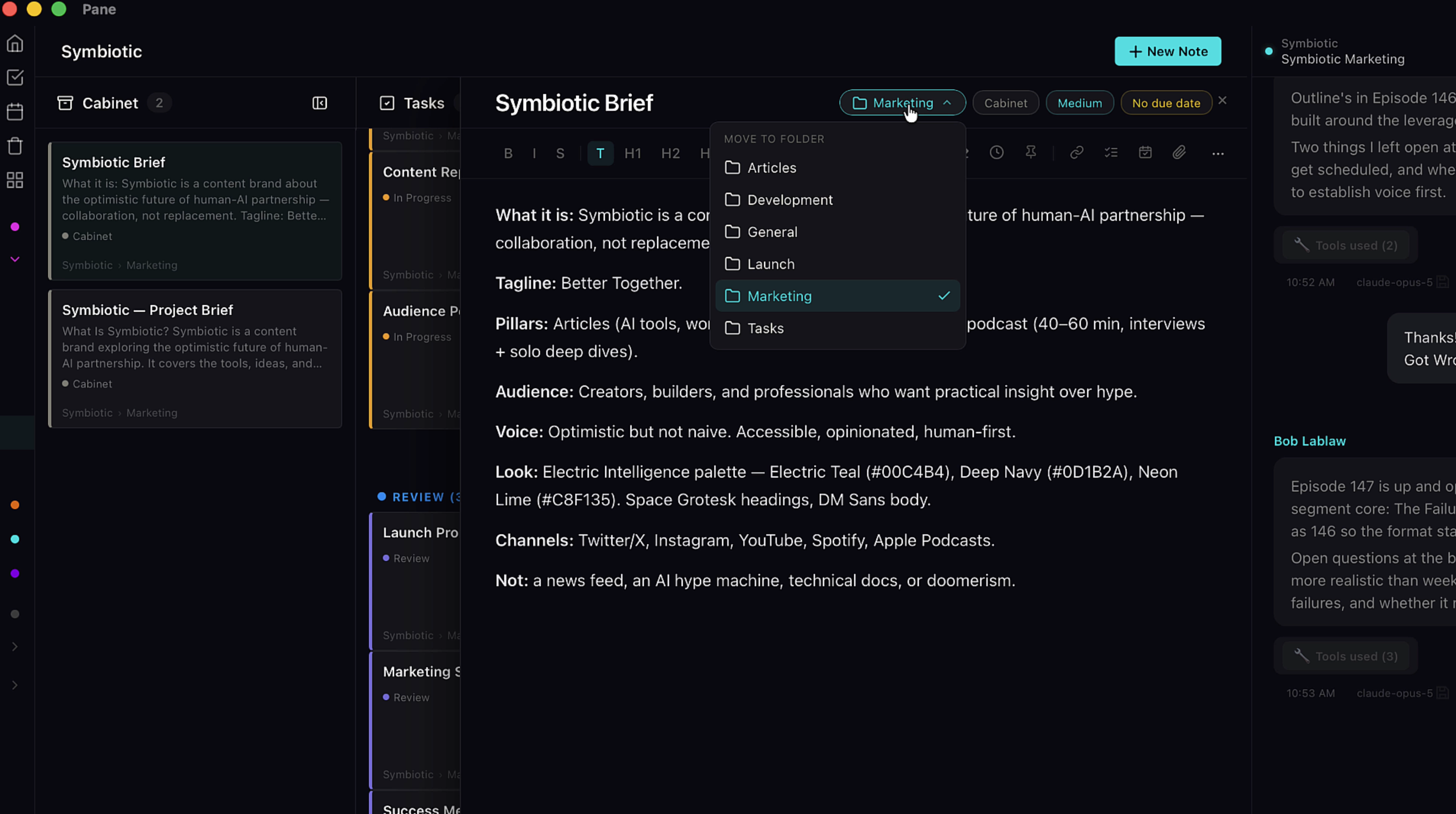This screenshot has width=1456, height=814.
Task: Change the Medium priority pill
Action: pos(1079,103)
